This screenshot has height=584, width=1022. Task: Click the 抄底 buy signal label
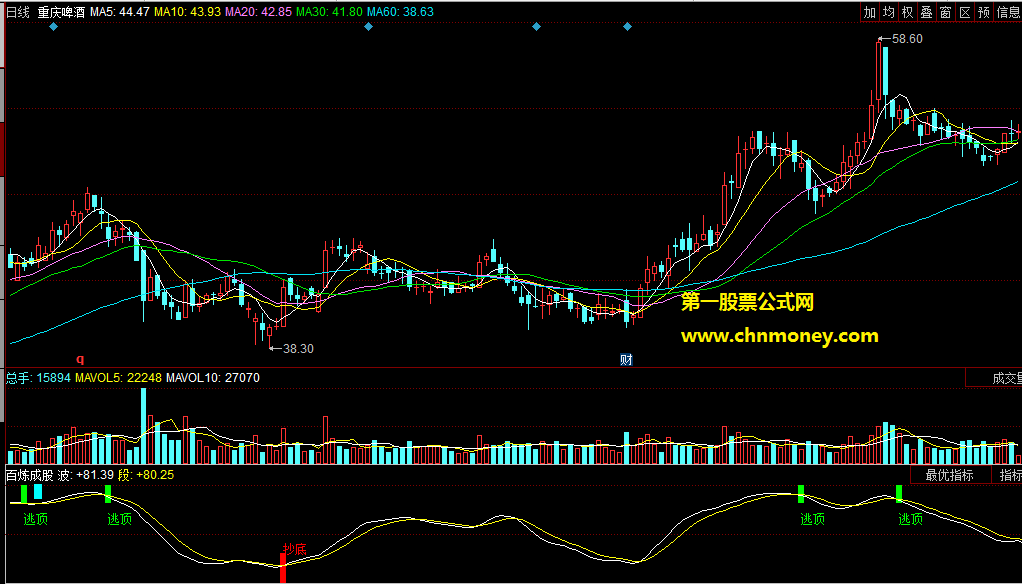tap(294, 549)
